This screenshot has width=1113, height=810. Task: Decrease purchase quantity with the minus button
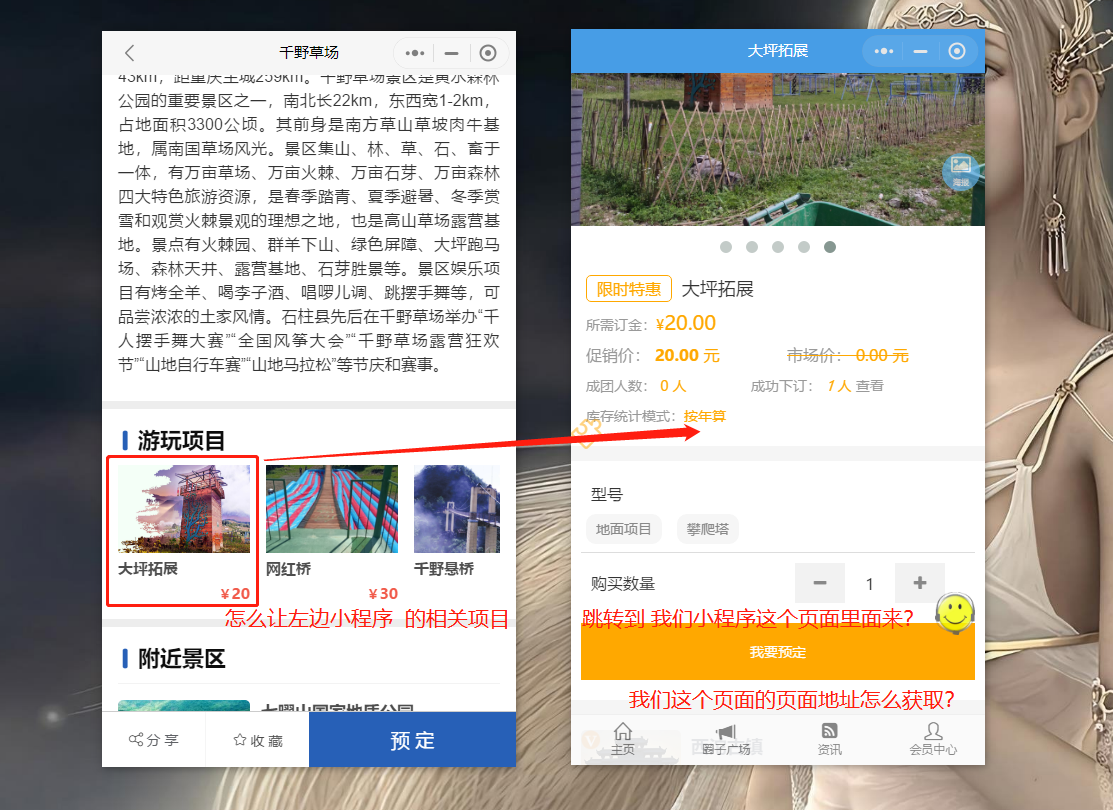tap(820, 583)
